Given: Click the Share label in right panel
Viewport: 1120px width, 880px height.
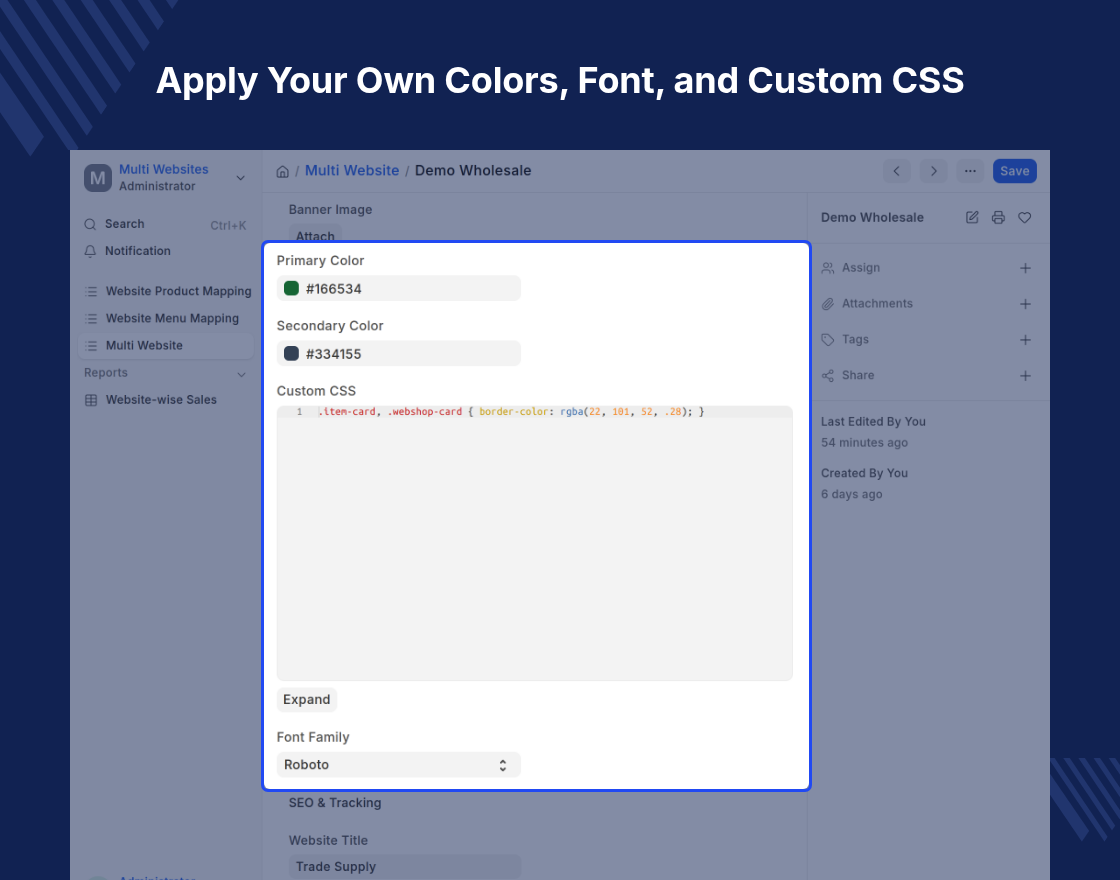Looking at the screenshot, I should pyautogui.click(x=858, y=375).
